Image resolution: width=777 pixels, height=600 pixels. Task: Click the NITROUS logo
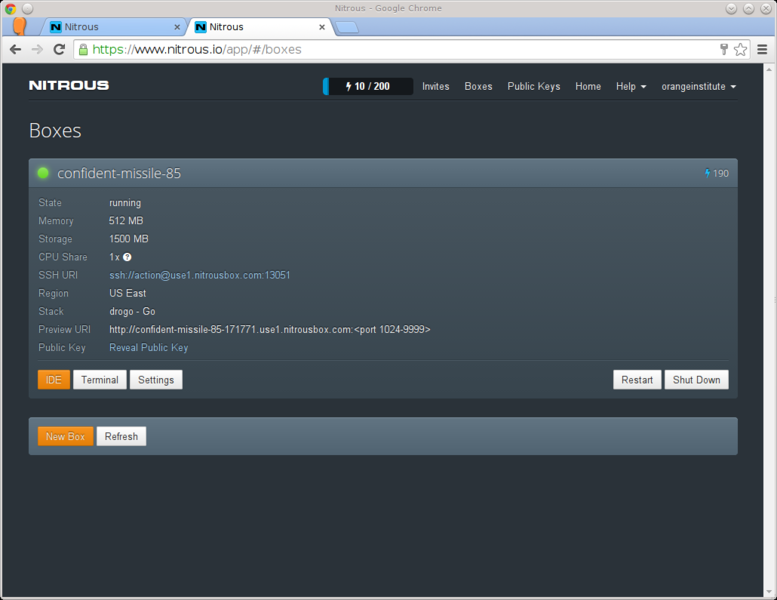click(x=69, y=85)
